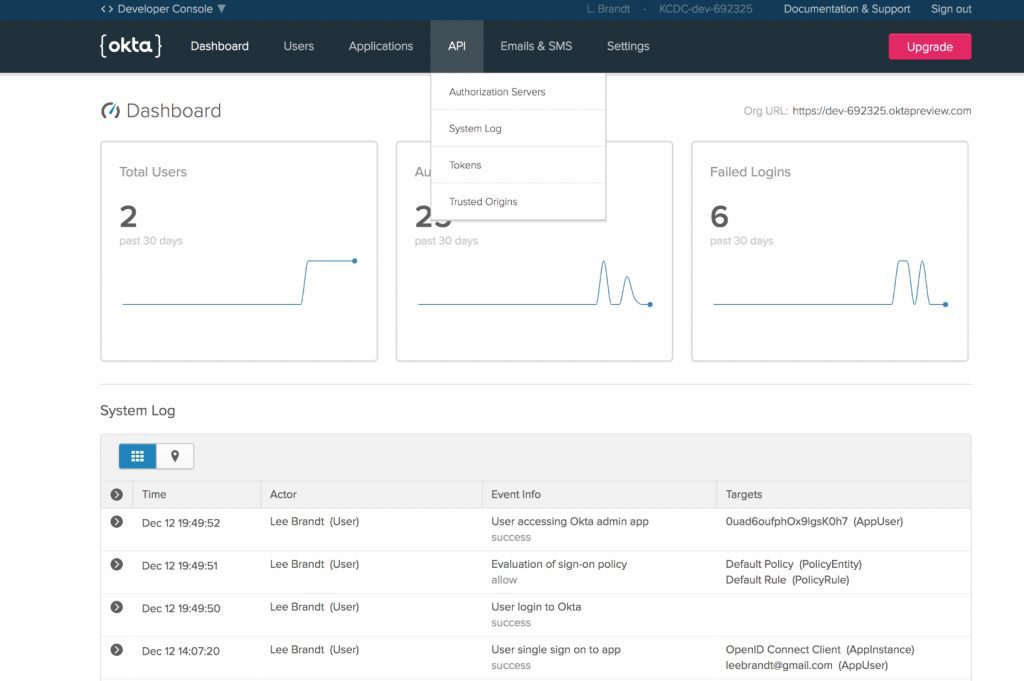The image size is (1024, 681).
Task: Expand the Dec 12 14:07:20 log row
Action: click(116, 650)
